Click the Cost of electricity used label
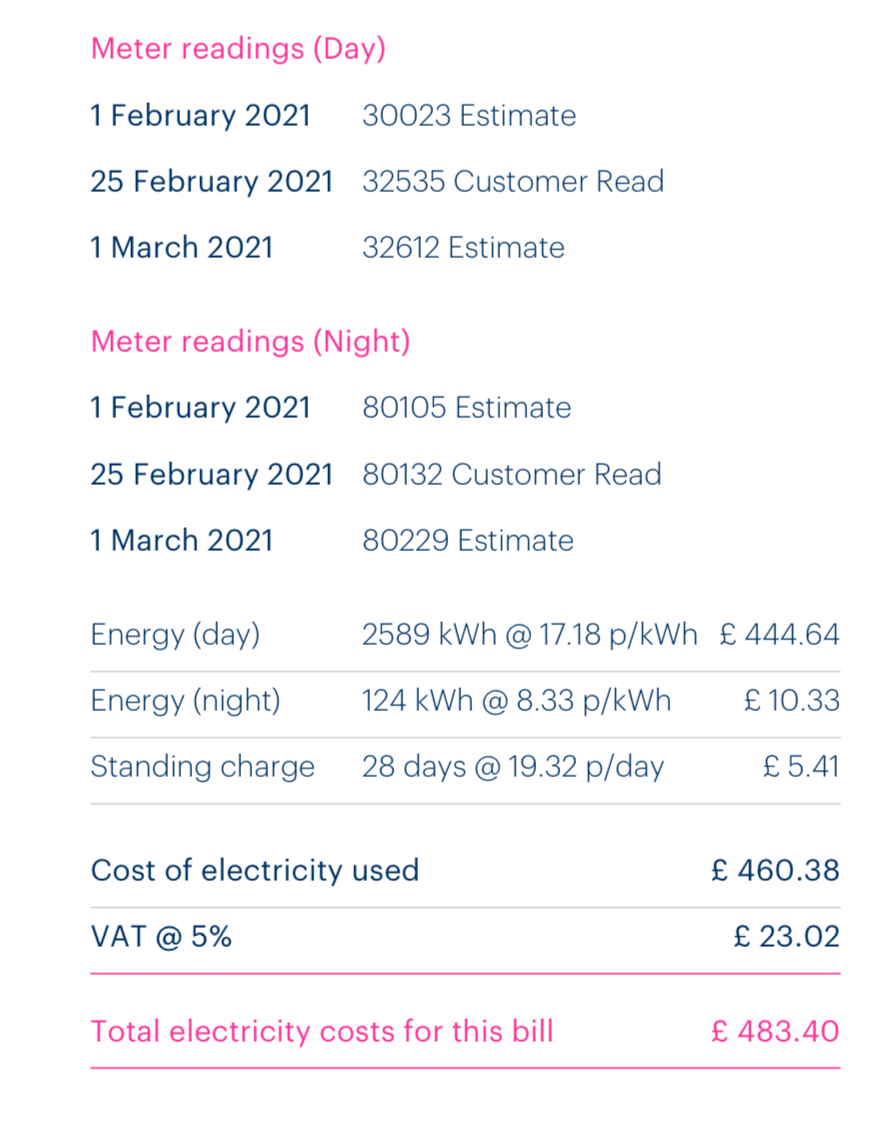Screen dimensions: 883x1127 (255, 871)
